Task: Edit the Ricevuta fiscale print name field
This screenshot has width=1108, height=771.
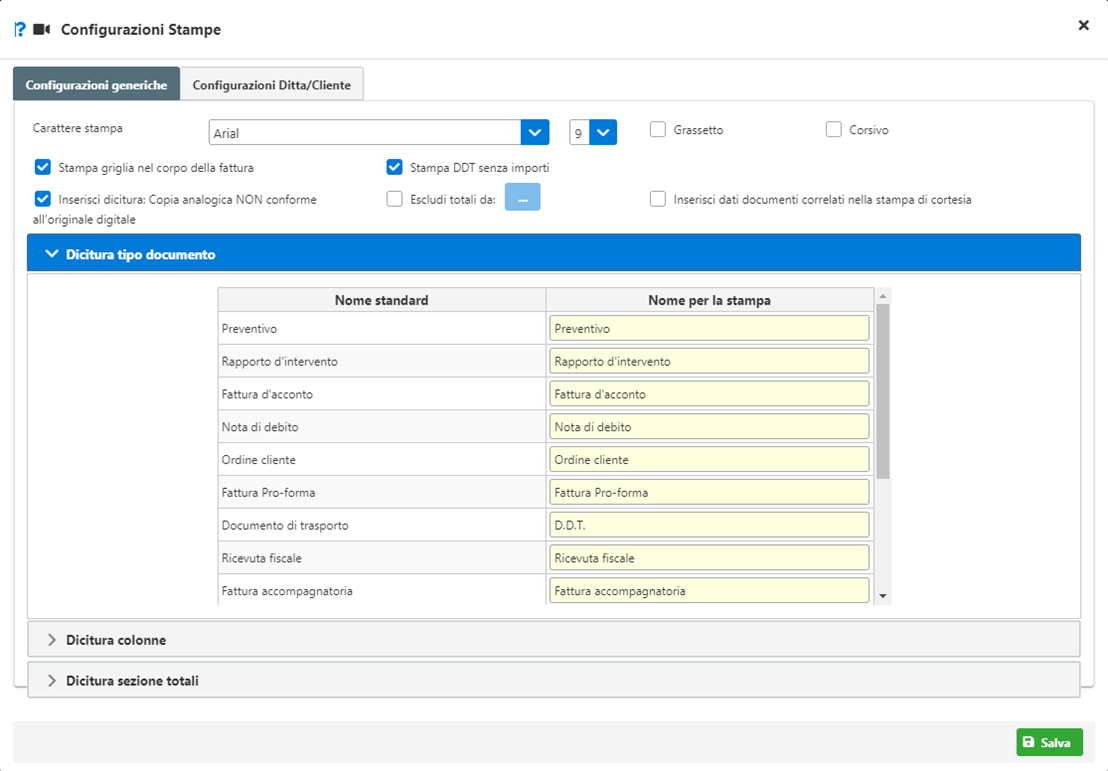Action: coord(709,558)
